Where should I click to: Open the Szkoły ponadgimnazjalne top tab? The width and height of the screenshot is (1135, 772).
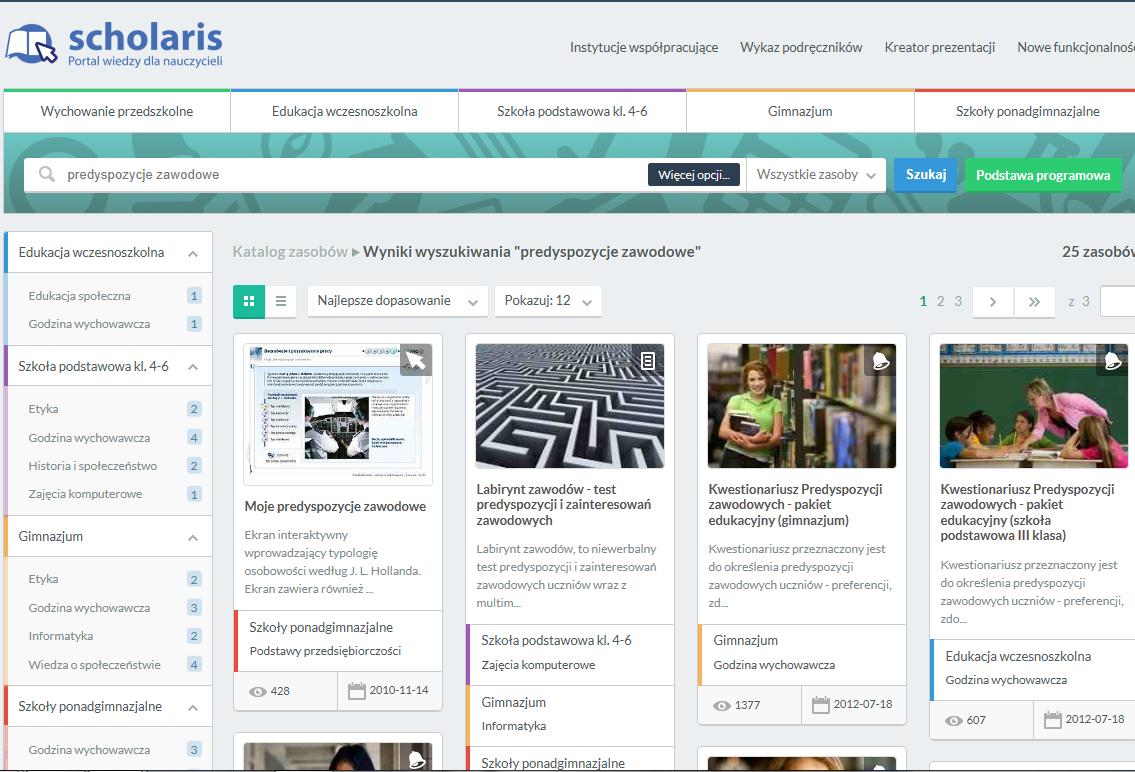[x=1027, y=111]
